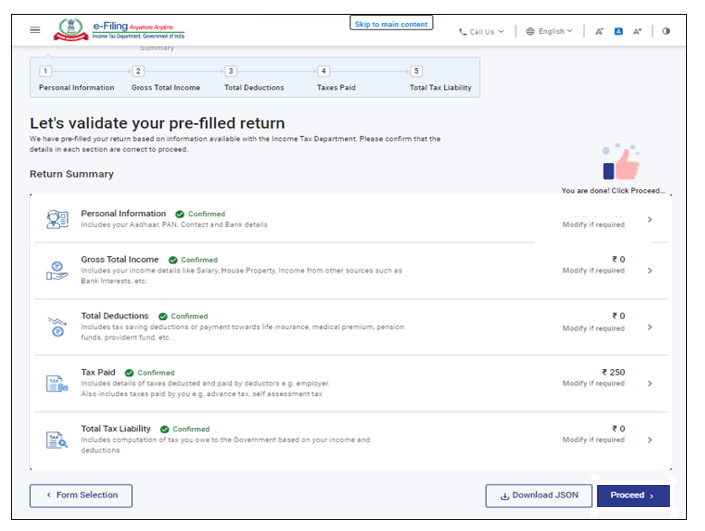
Task: Open the Call Us dropdown
Action: (x=481, y=31)
